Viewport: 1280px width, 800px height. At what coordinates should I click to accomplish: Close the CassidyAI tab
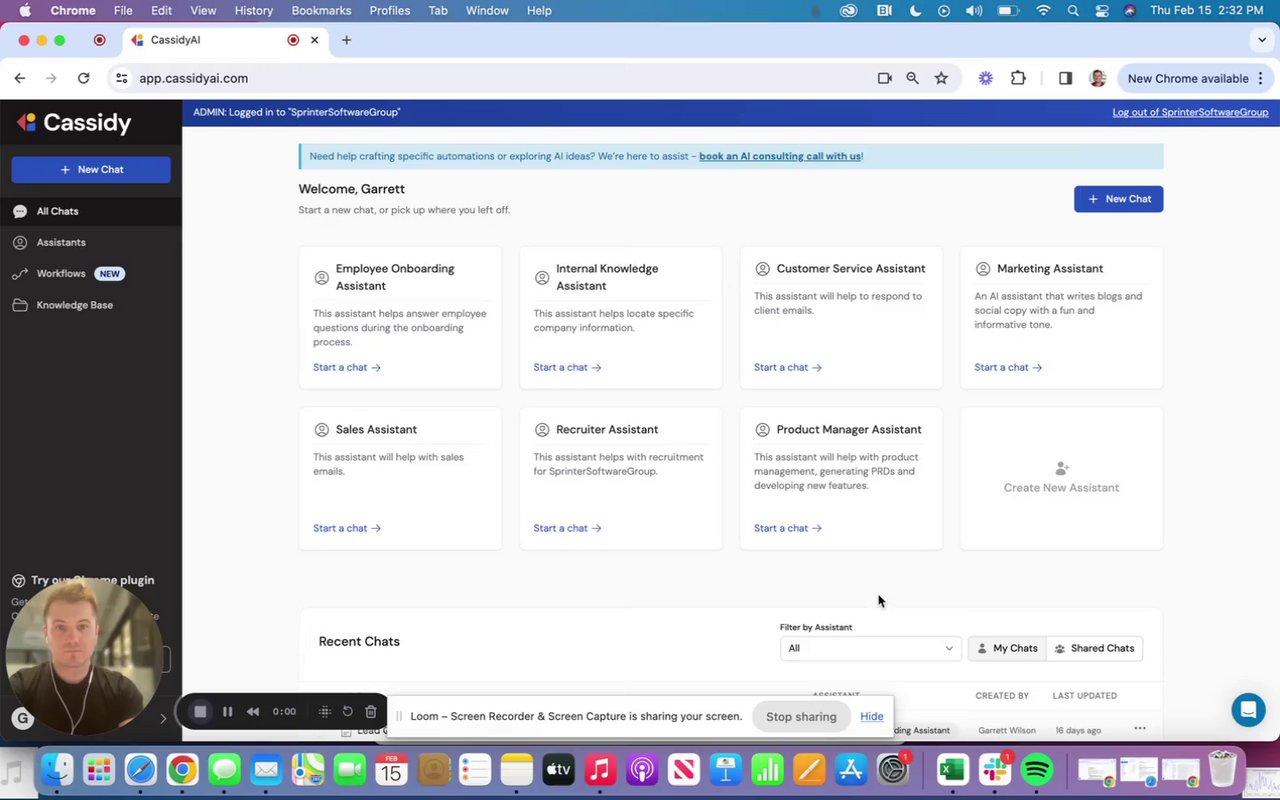tap(314, 40)
